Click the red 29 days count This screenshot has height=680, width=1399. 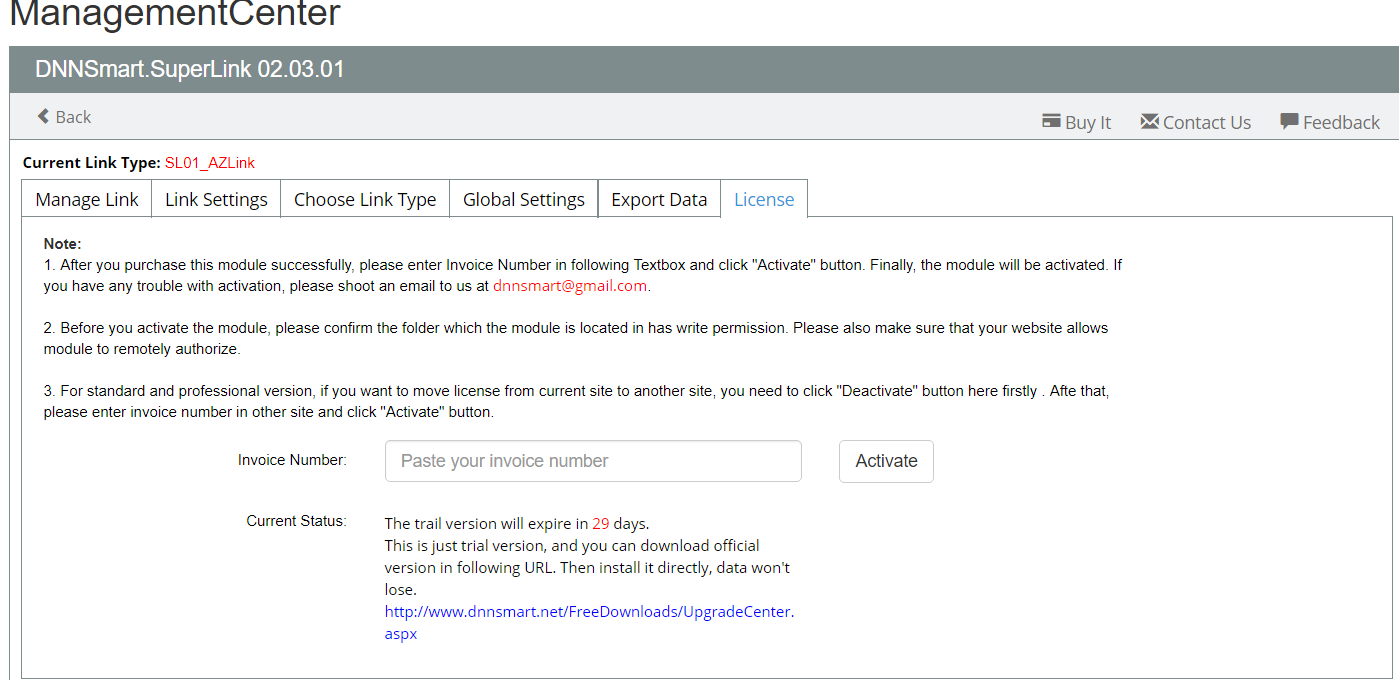pyautogui.click(x=600, y=523)
